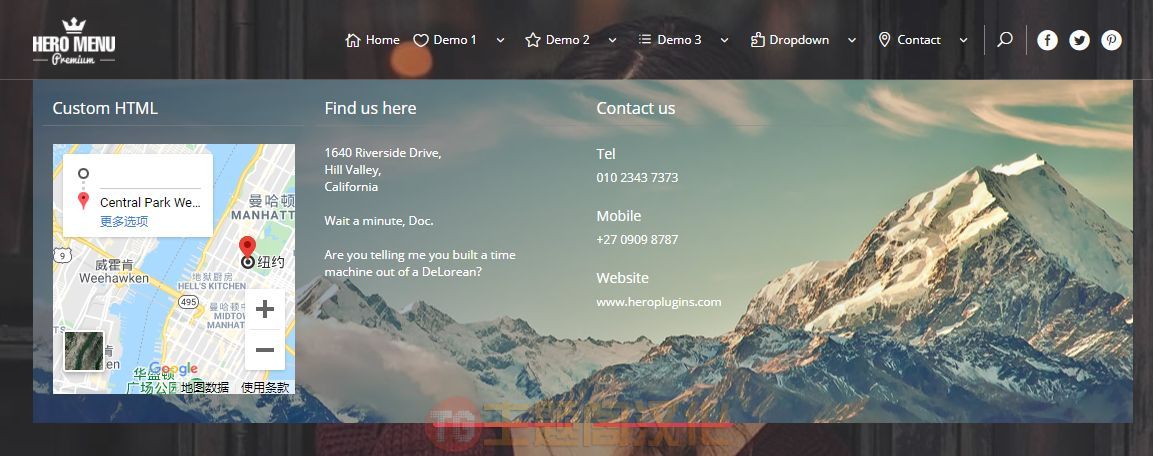
Task: Switch map to satellite view thumbnail
Action: click(83, 351)
